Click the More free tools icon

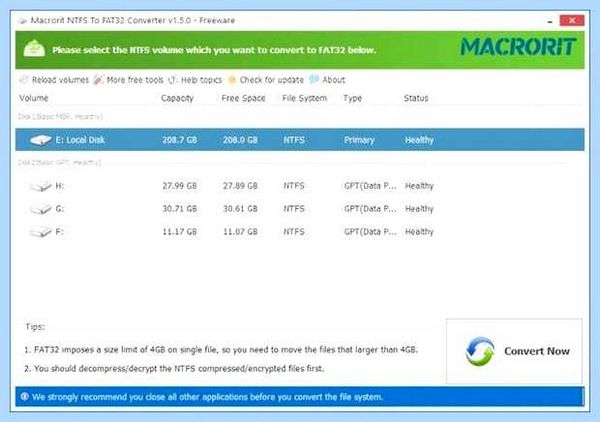click(x=98, y=80)
